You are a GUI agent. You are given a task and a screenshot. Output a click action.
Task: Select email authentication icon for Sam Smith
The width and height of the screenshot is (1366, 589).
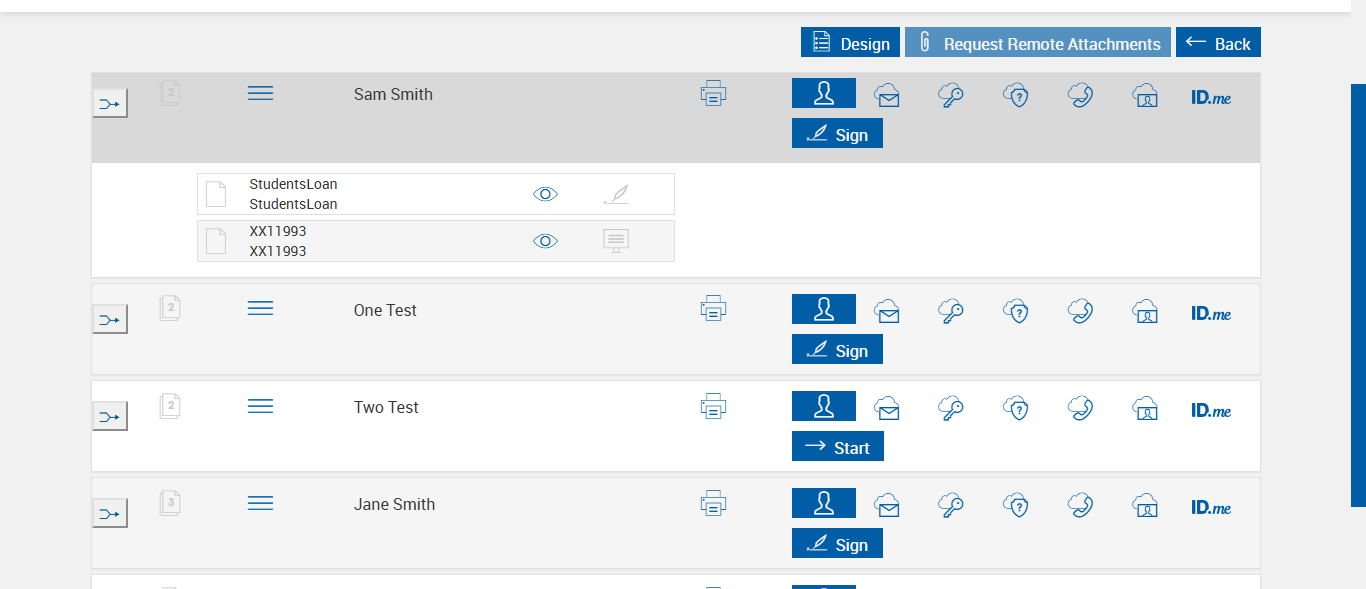pos(887,95)
